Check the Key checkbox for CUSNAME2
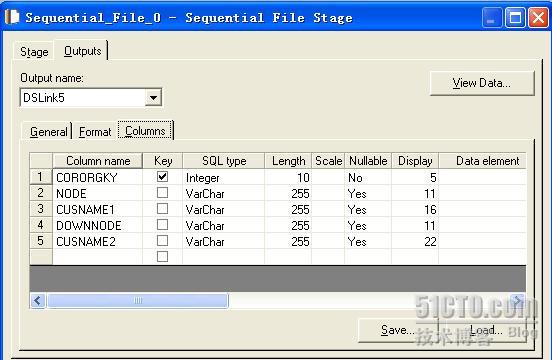The image size is (552, 360). (x=162, y=241)
